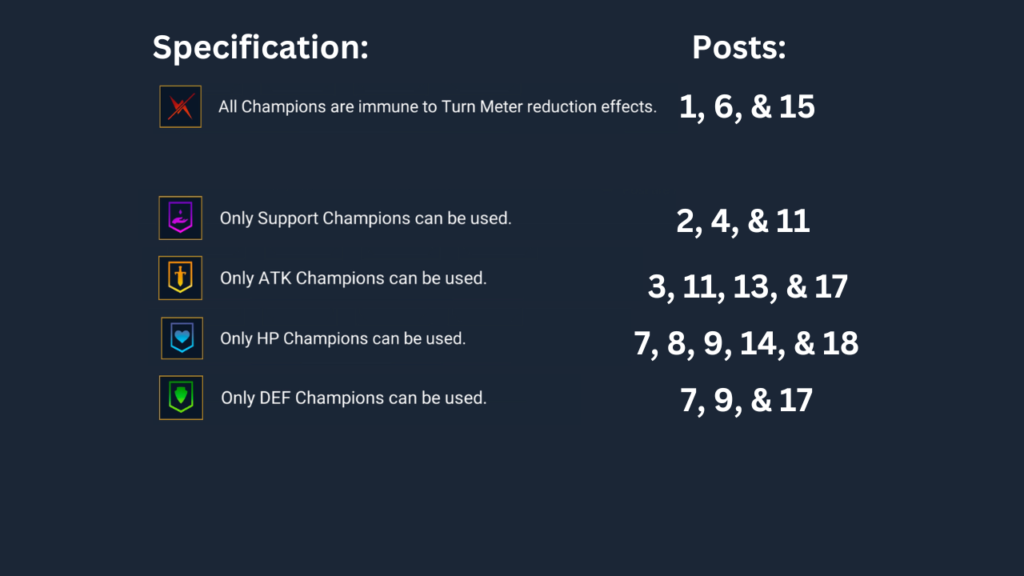This screenshot has width=1024, height=576.
Task: Click the purple Support Champions icon
Action: coord(181,218)
